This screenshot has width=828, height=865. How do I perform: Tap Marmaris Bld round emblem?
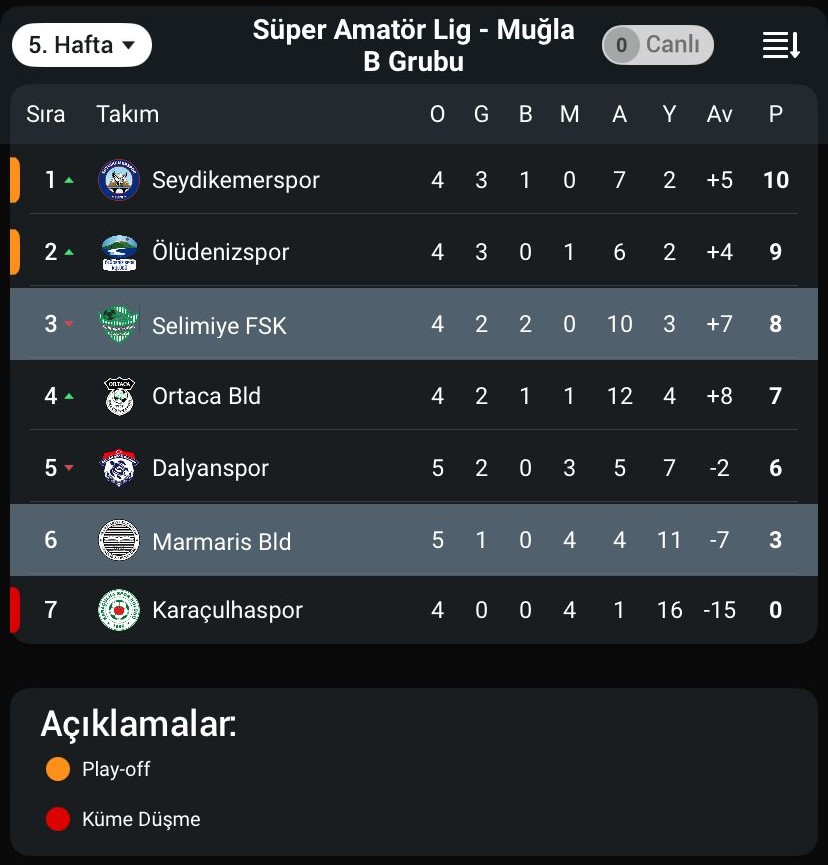click(119, 540)
